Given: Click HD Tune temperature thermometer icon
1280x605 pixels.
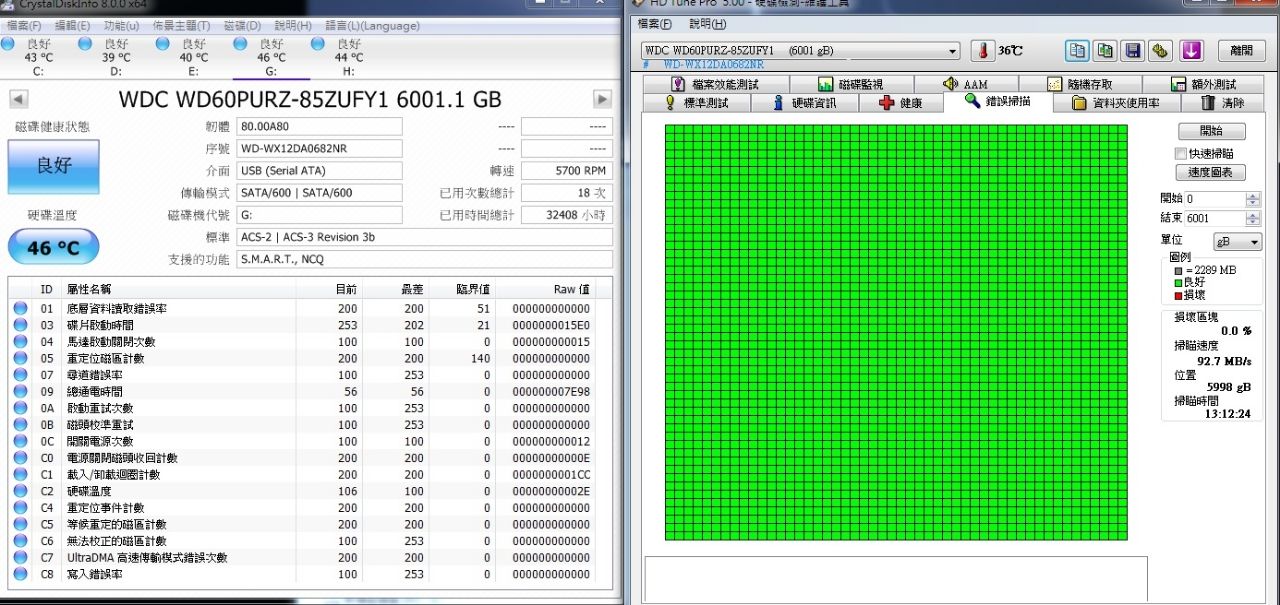Looking at the screenshot, I should tap(983, 50).
